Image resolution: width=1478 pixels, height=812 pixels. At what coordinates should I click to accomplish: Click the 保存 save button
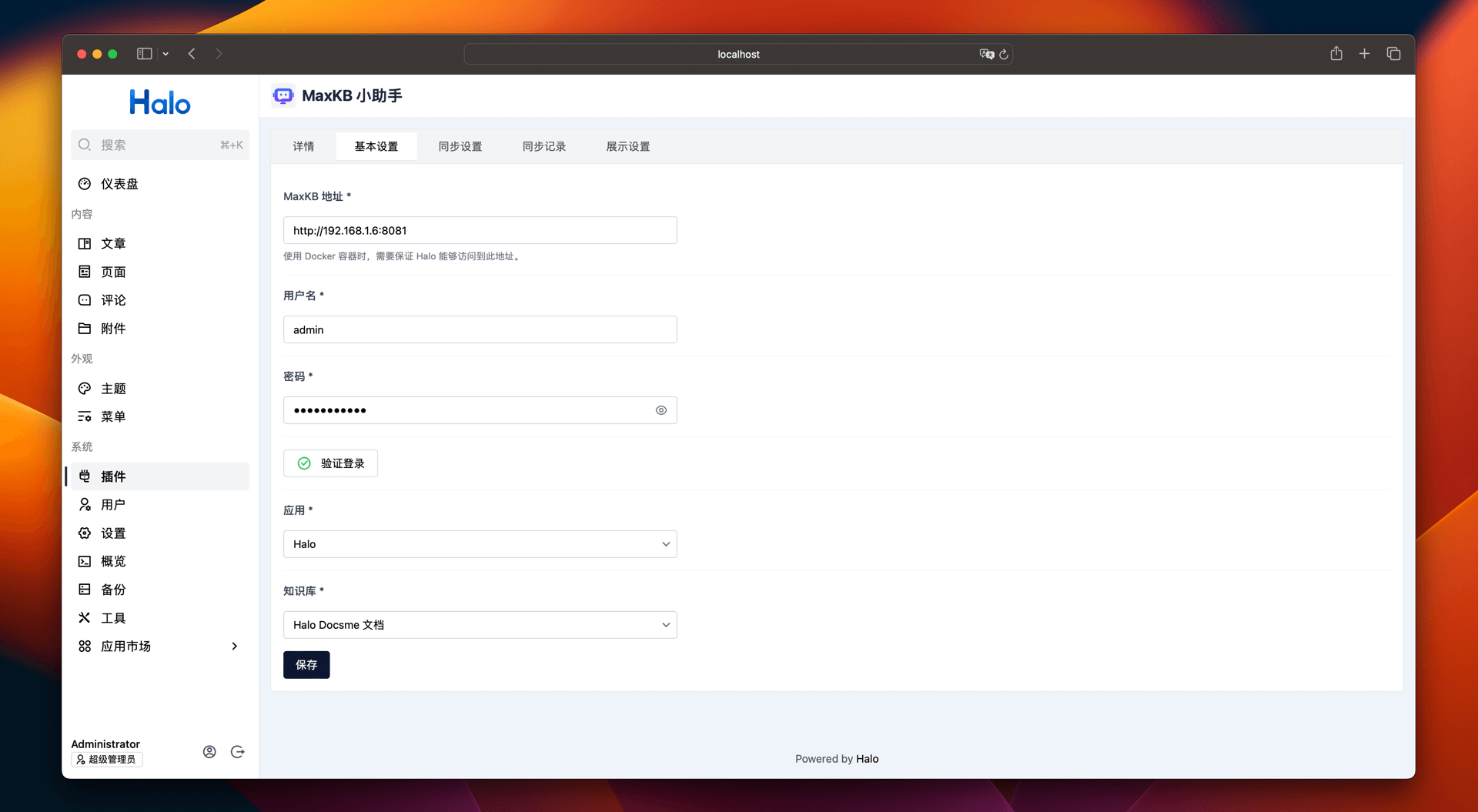click(x=306, y=665)
